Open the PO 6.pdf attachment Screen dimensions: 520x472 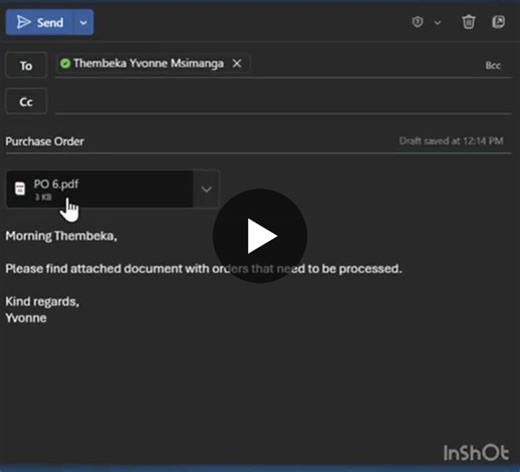[x=100, y=189]
